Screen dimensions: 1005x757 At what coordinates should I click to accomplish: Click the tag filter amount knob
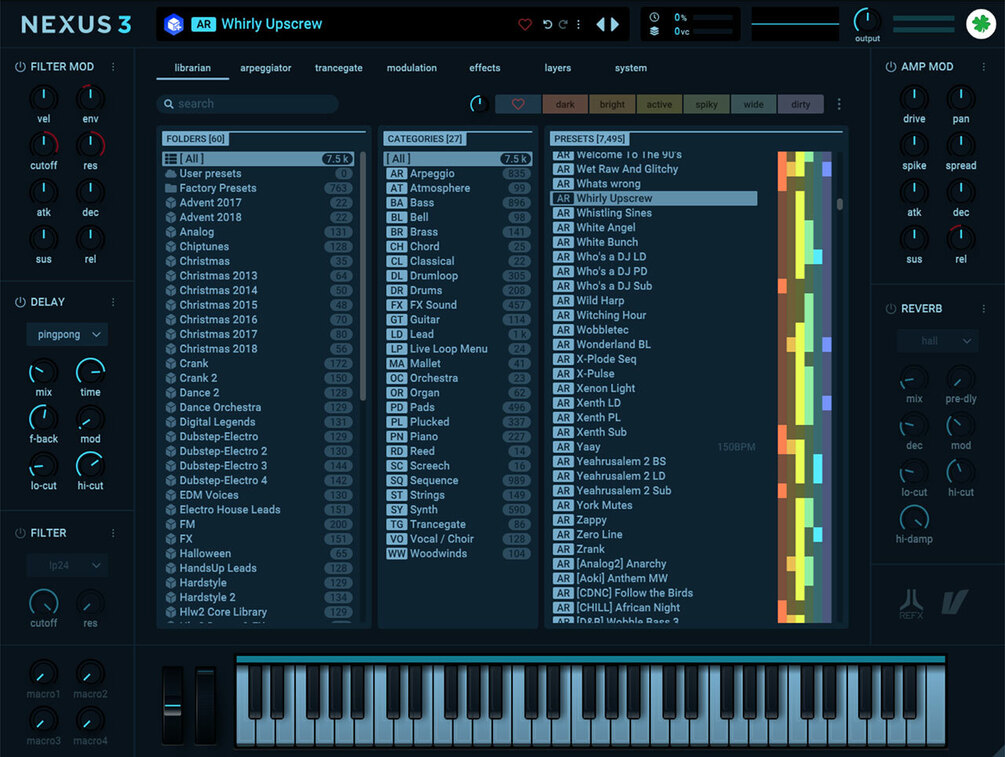[479, 104]
